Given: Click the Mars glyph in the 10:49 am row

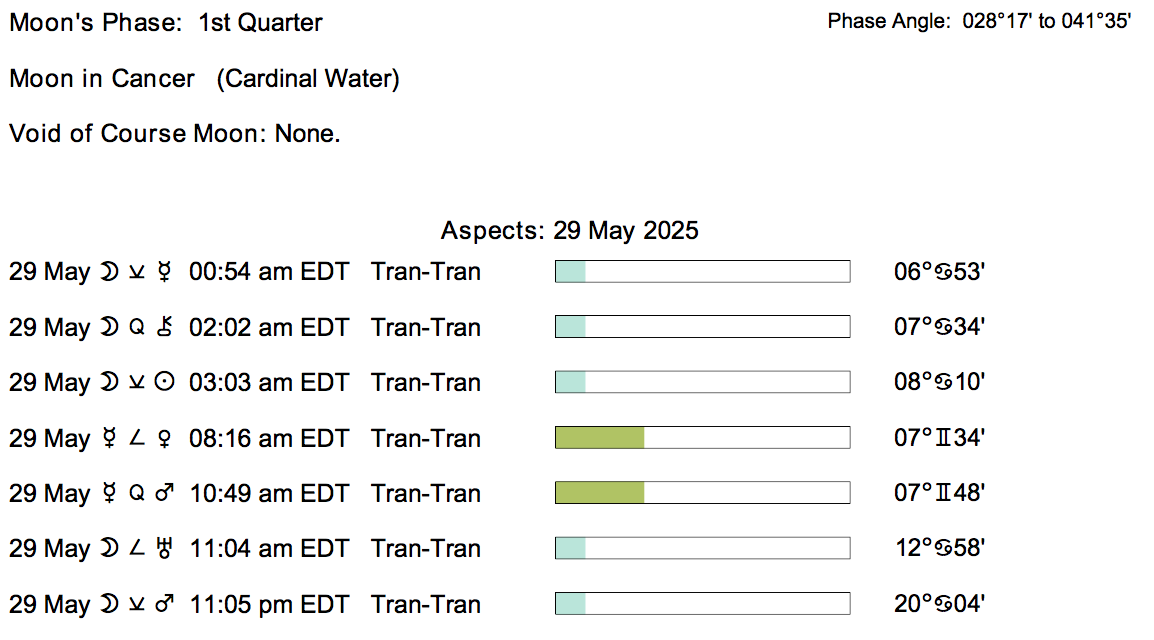Looking at the screenshot, I should click(166, 494).
